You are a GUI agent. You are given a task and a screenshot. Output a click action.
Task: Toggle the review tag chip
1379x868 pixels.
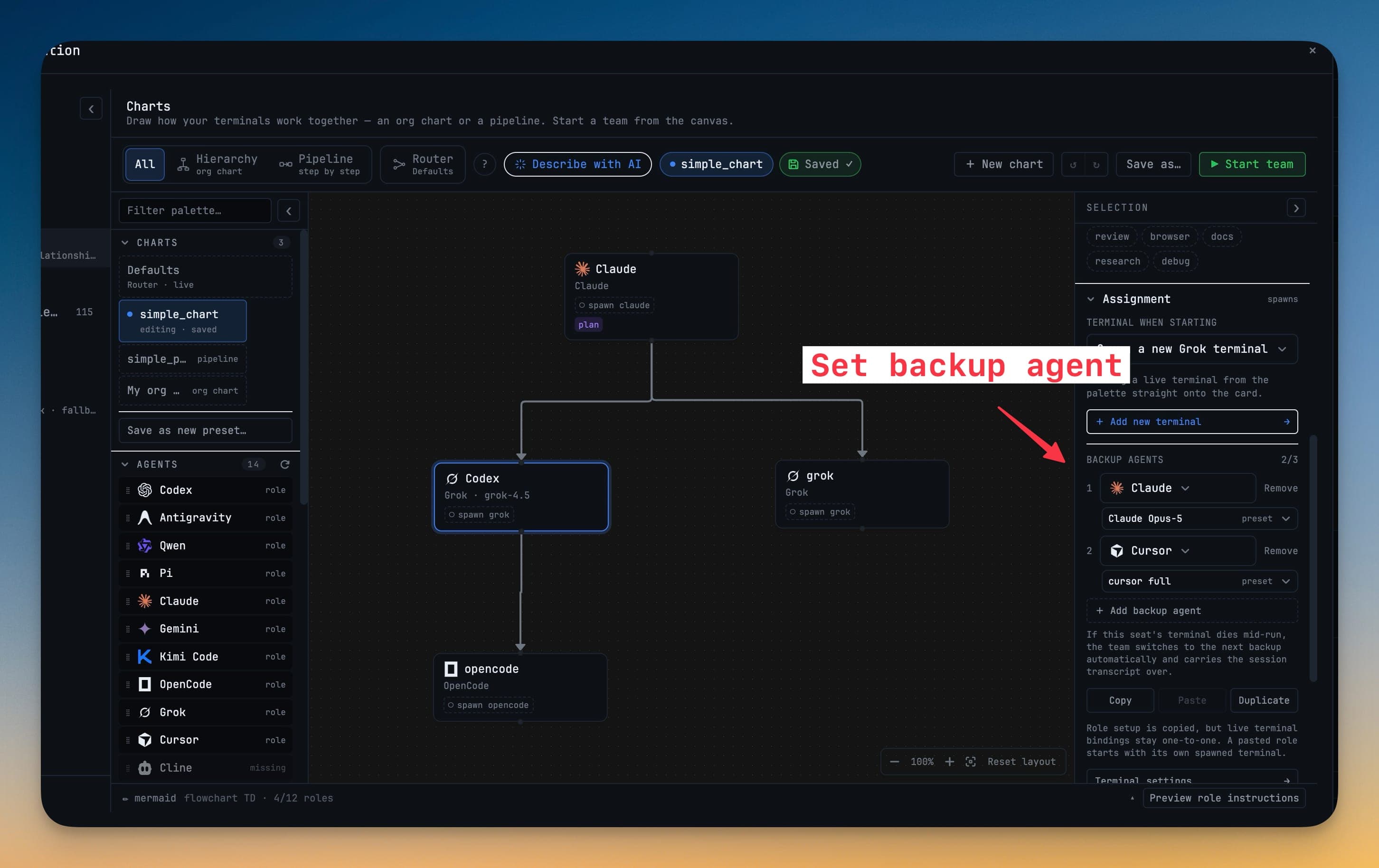(1112, 236)
